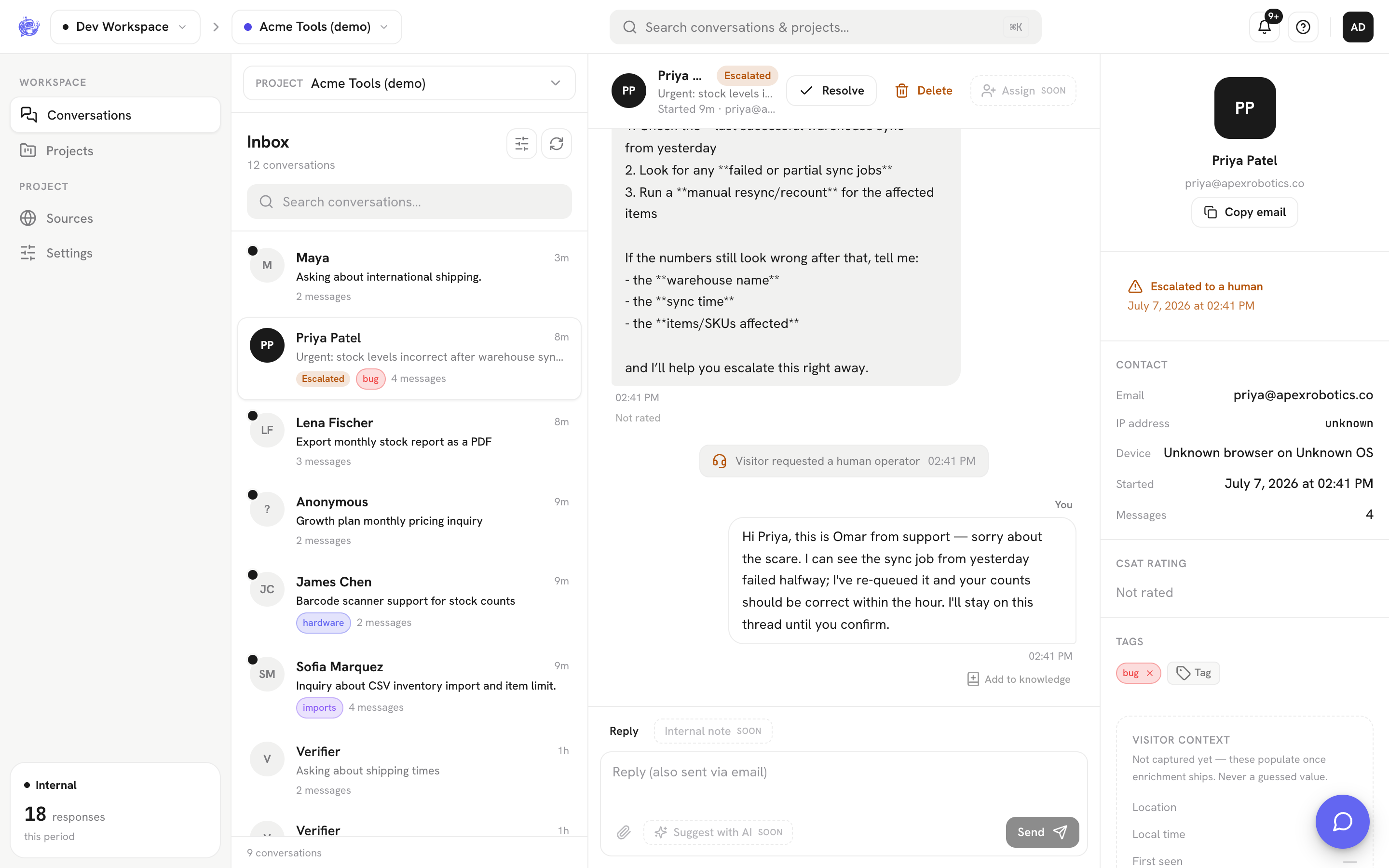Focus the global search conversations & projects field
Image resolution: width=1389 pixels, height=868 pixels.
pyautogui.click(x=825, y=27)
